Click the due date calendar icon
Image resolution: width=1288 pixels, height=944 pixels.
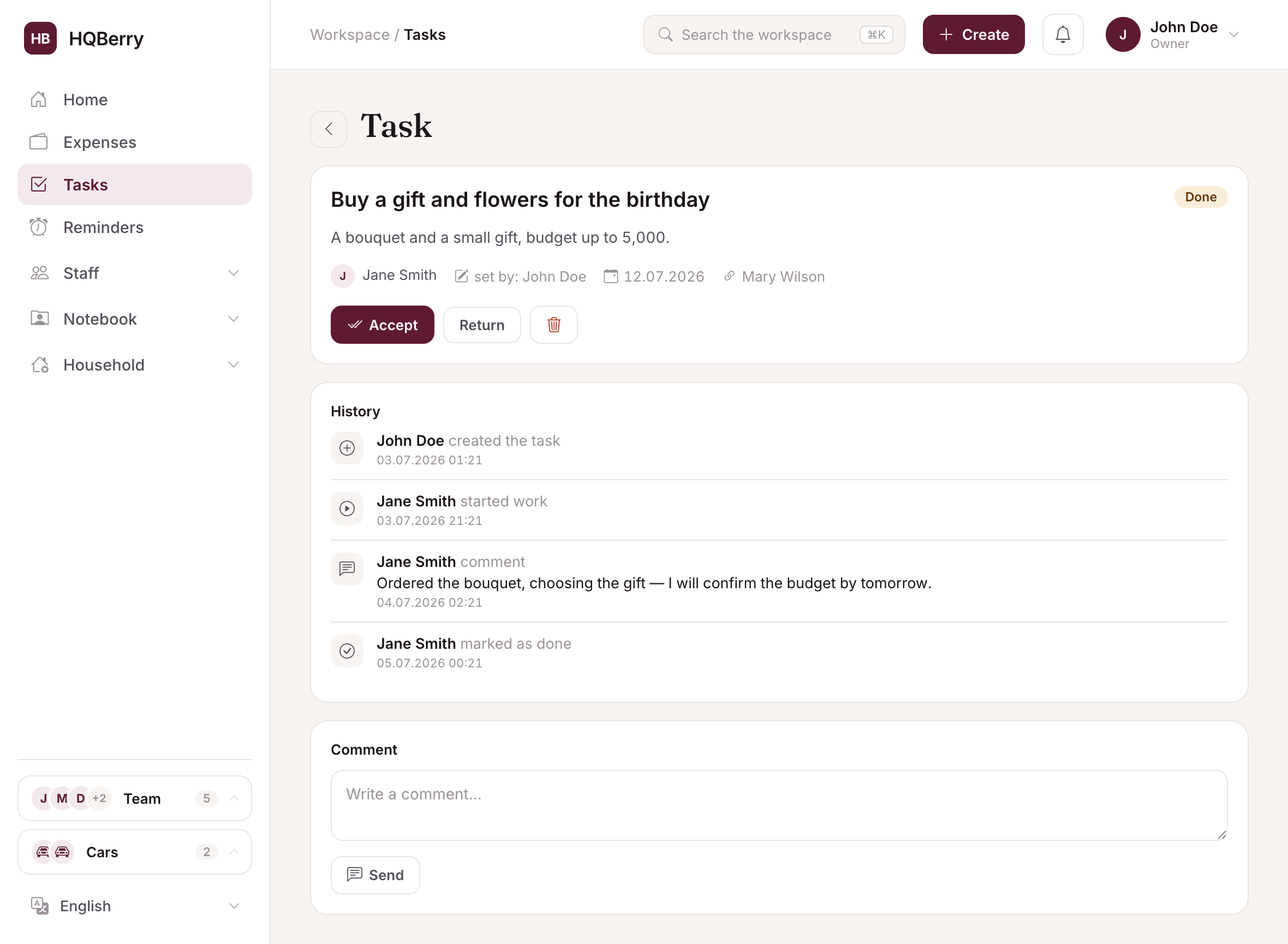coord(611,277)
